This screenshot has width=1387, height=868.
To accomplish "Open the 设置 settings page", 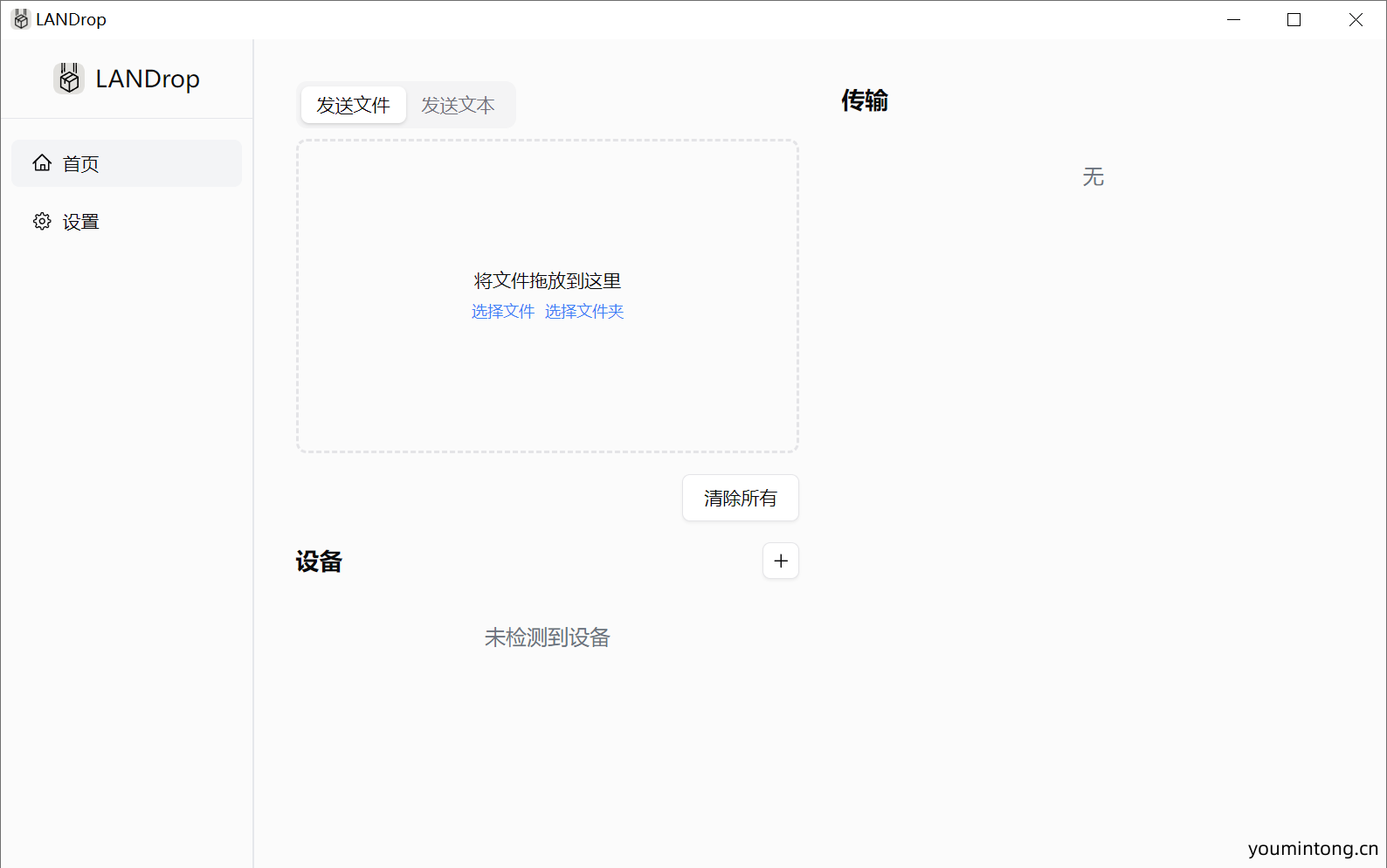I will coord(127,221).
